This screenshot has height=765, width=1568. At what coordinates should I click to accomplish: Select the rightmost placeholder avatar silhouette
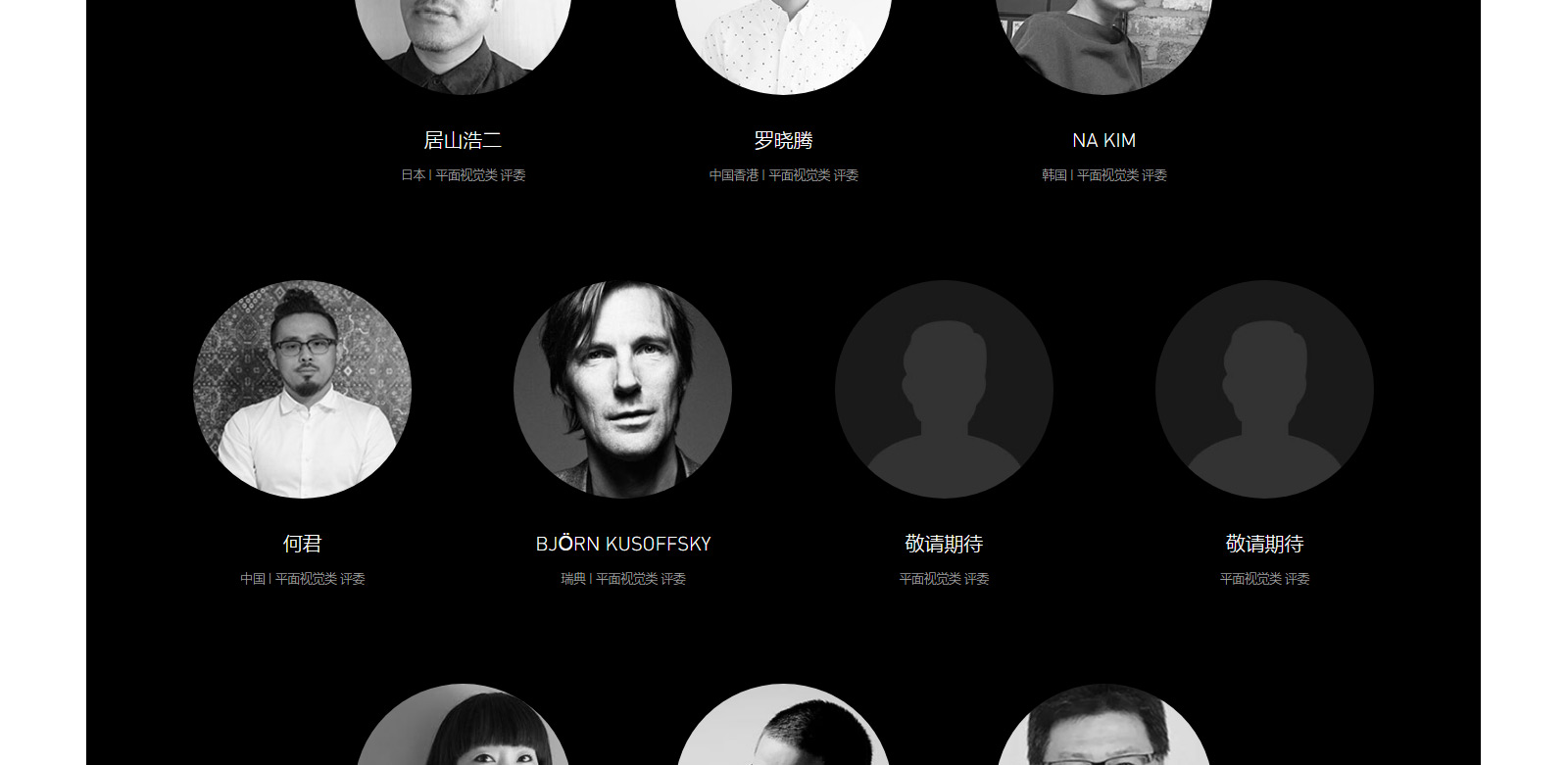click(1264, 389)
